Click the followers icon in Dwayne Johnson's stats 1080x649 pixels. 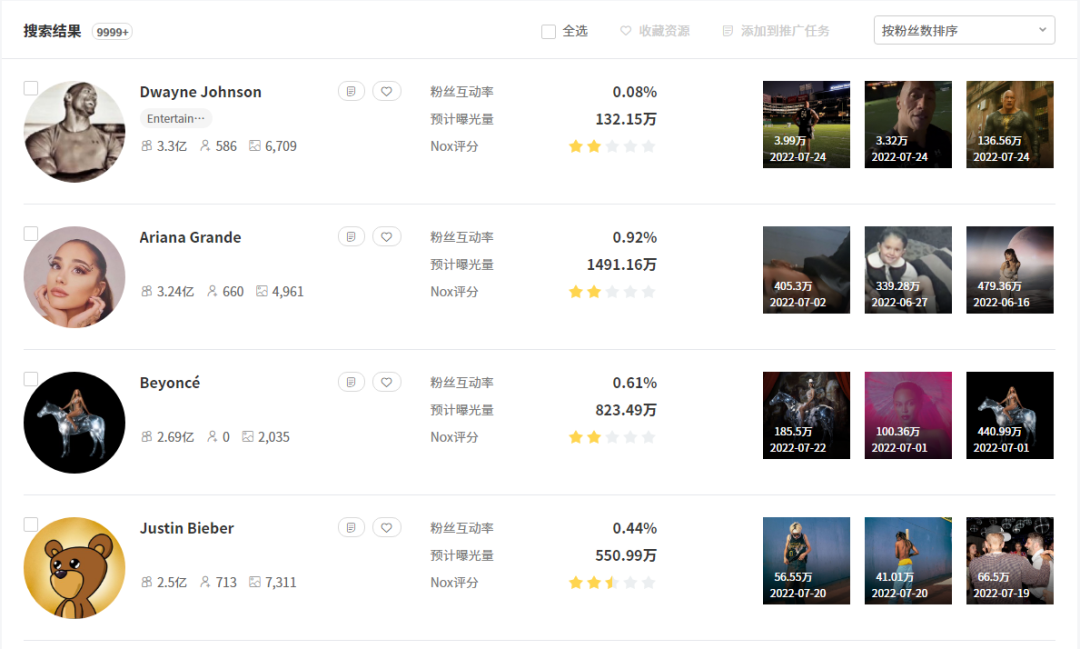pyautogui.click(x=147, y=146)
